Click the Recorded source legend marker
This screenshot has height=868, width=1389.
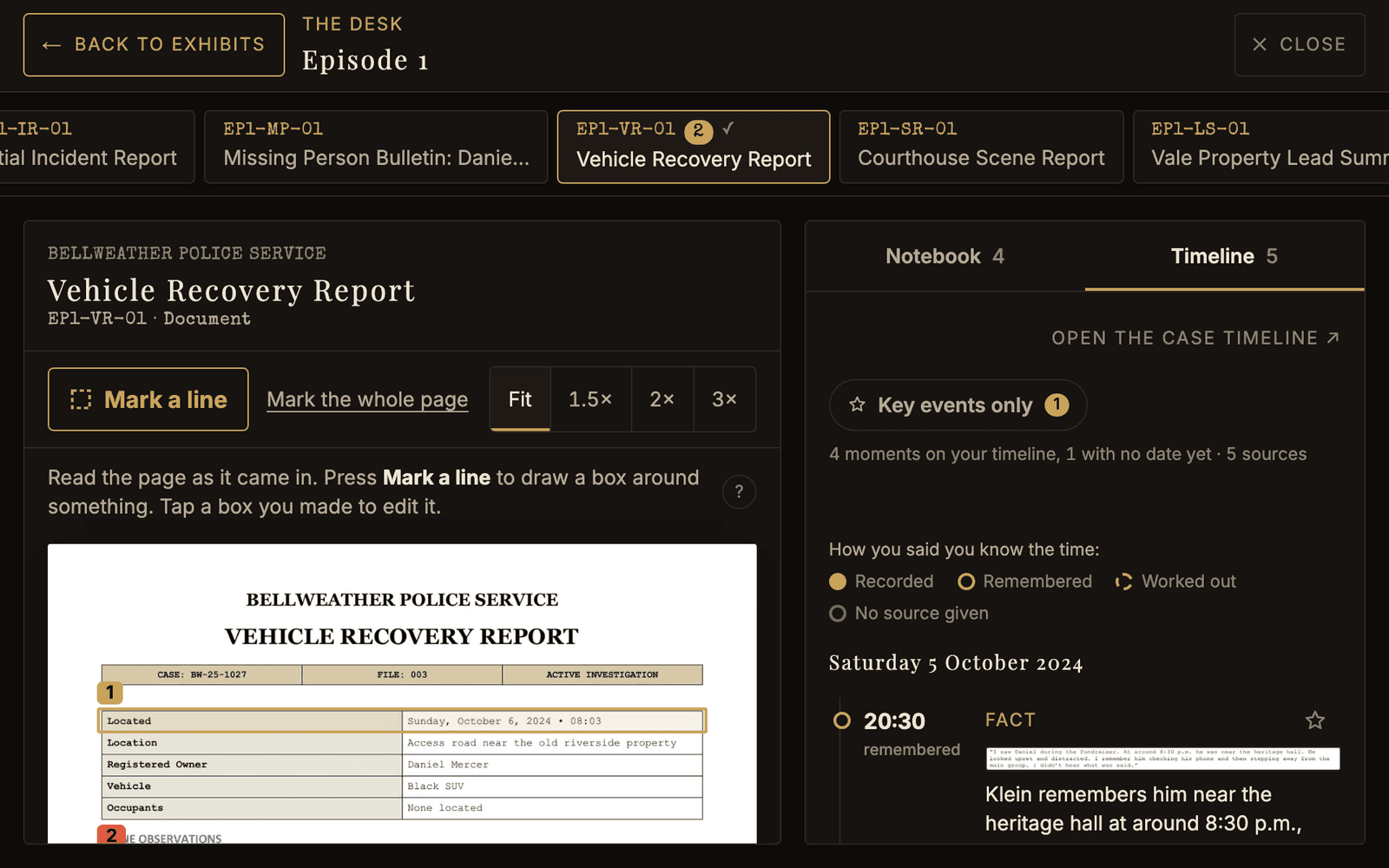click(838, 582)
